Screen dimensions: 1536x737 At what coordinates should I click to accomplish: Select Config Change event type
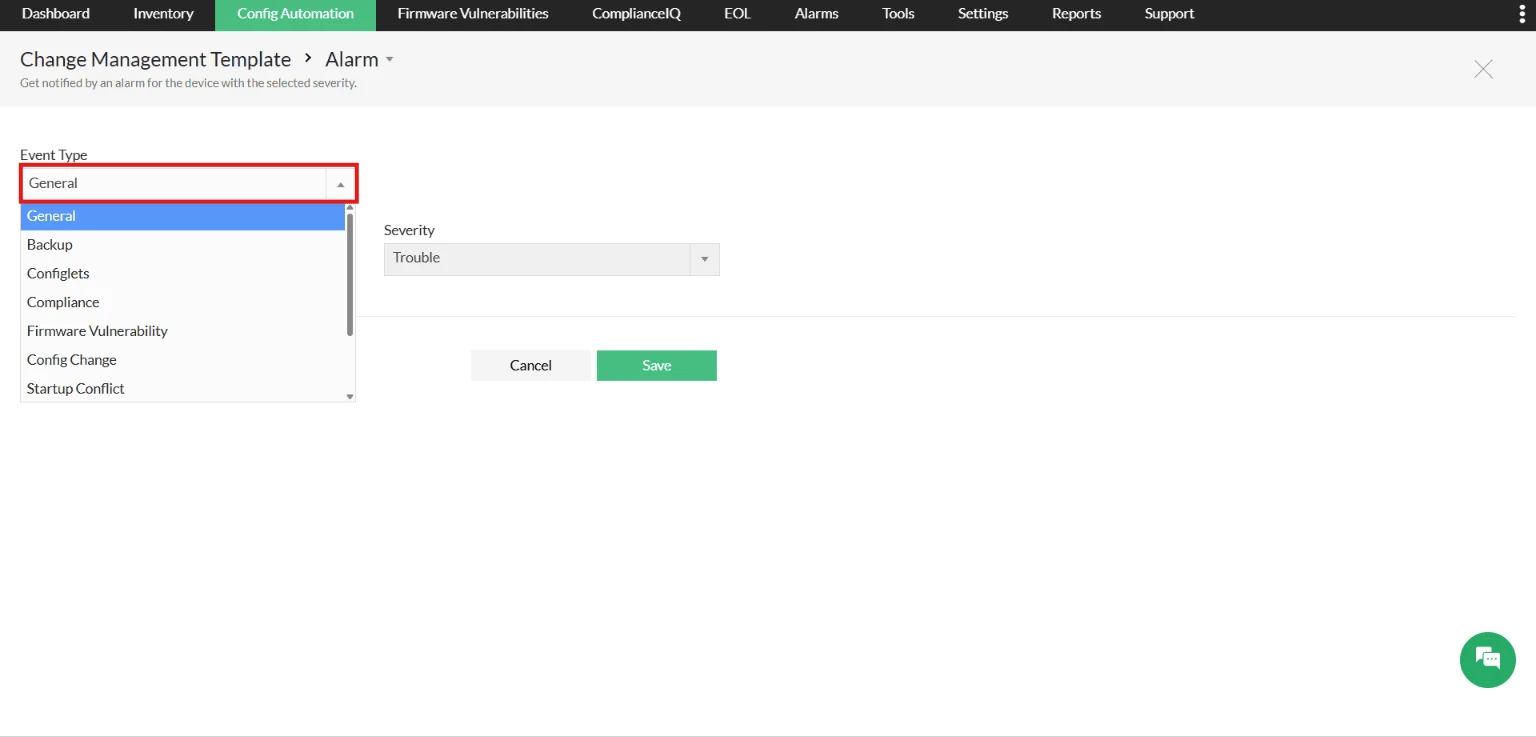click(183, 360)
